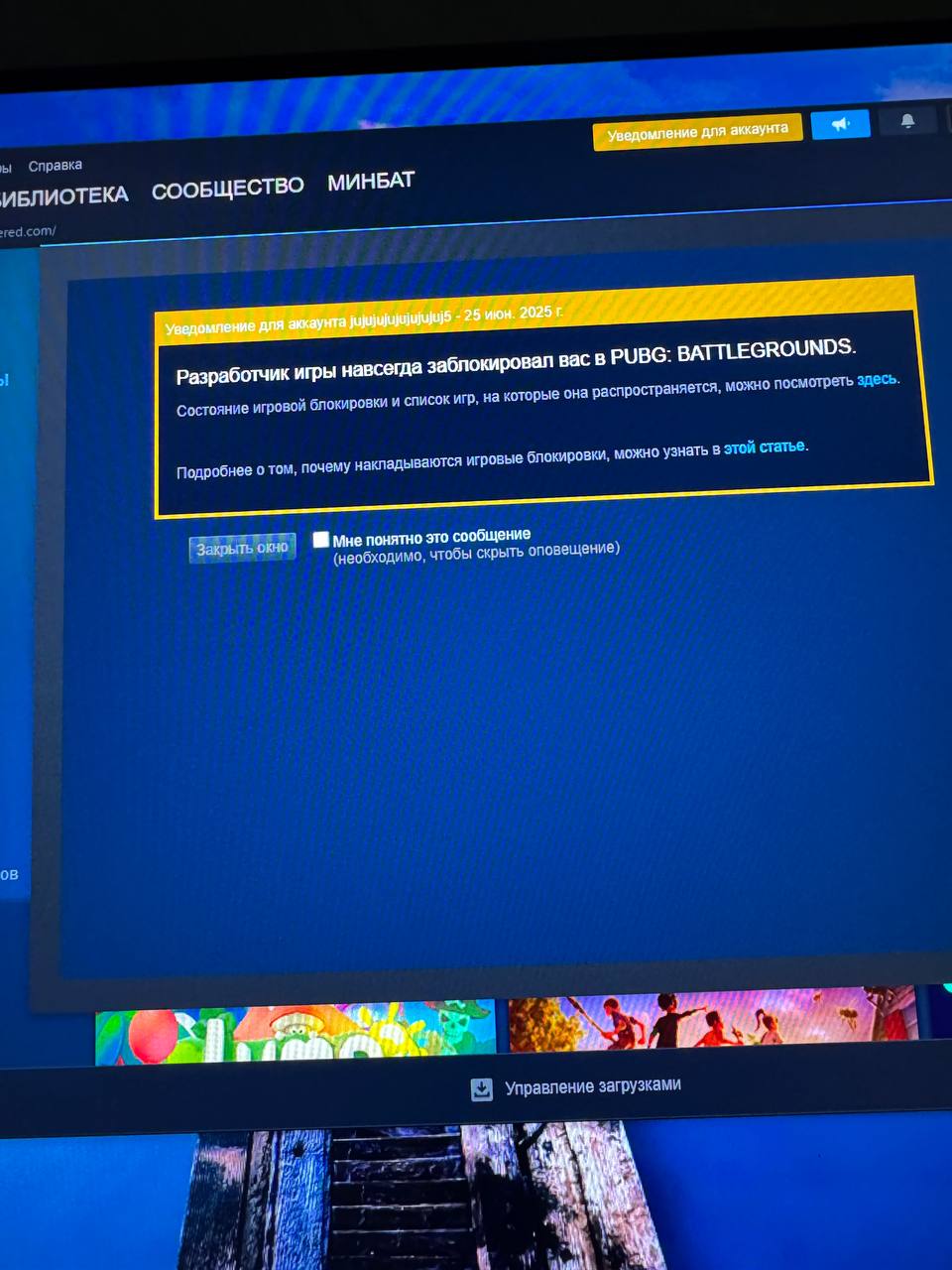The image size is (952, 1270).
Task: Switch to the БИБЛИОТЕКА tab
Action: (63, 195)
